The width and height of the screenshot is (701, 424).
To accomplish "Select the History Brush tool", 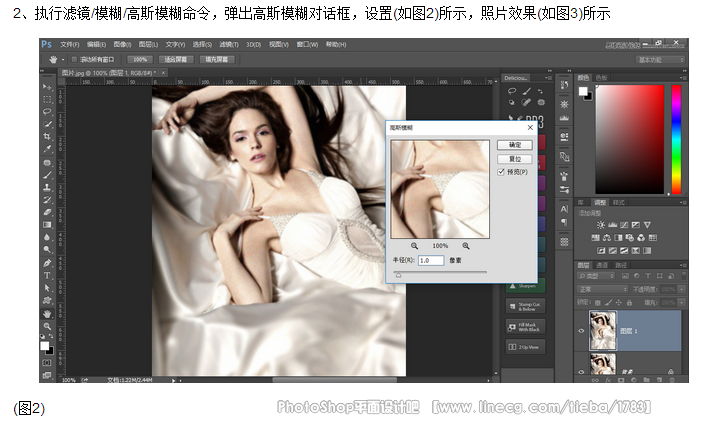I will 47,200.
